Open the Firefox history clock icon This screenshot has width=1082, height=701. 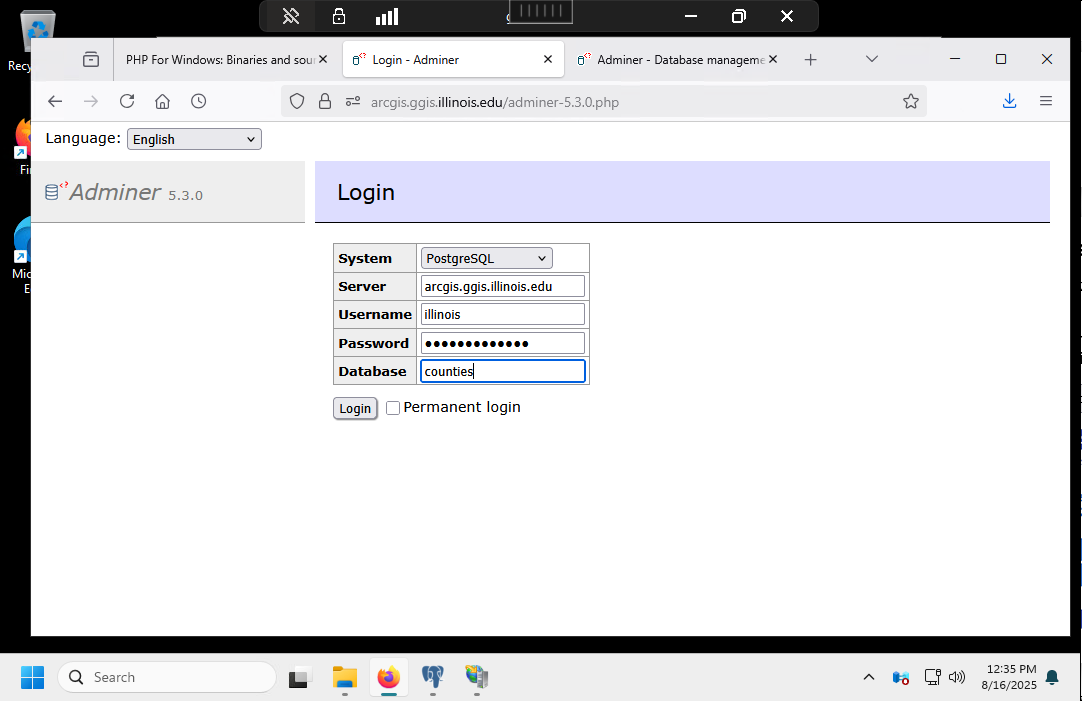(199, 101)
